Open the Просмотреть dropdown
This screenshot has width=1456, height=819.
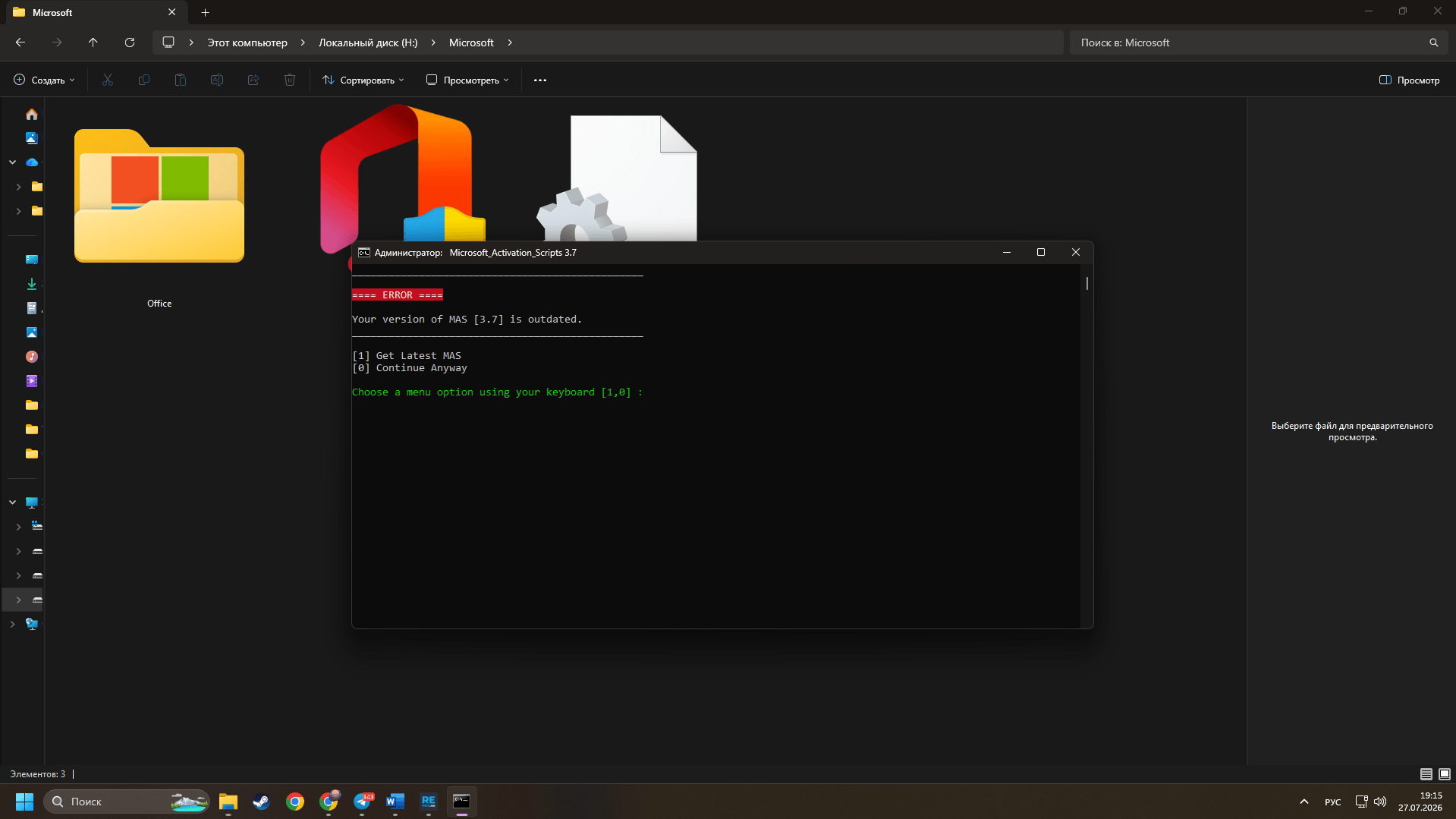click(467, 80)
